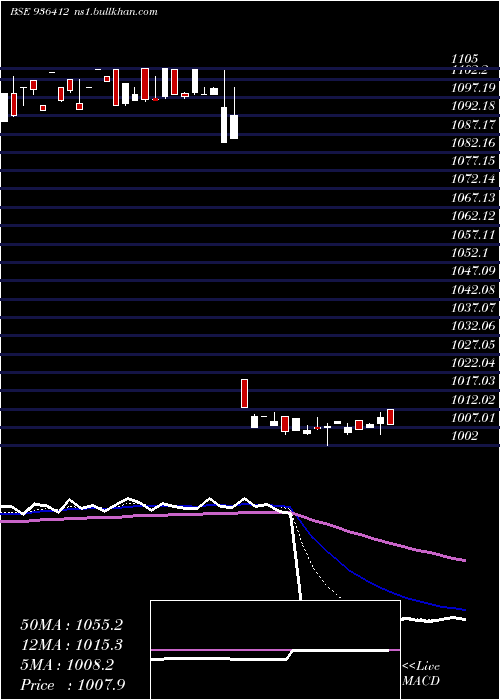Click the last red candle on the right

click(x=391, y=417)
